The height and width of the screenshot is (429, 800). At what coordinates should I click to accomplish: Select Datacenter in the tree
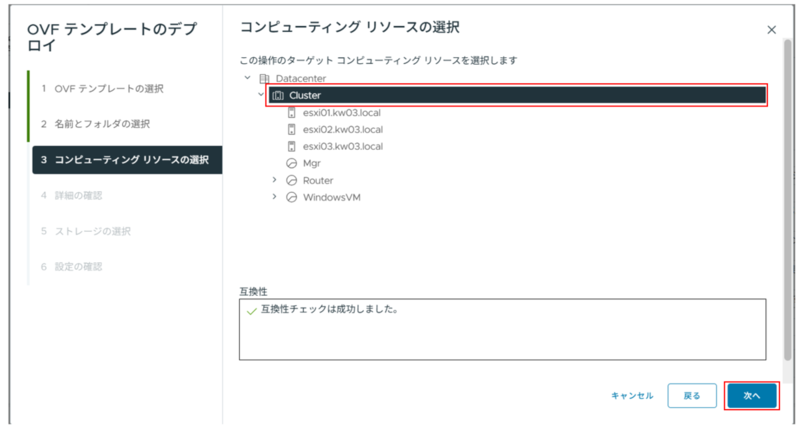pos(301,79)
